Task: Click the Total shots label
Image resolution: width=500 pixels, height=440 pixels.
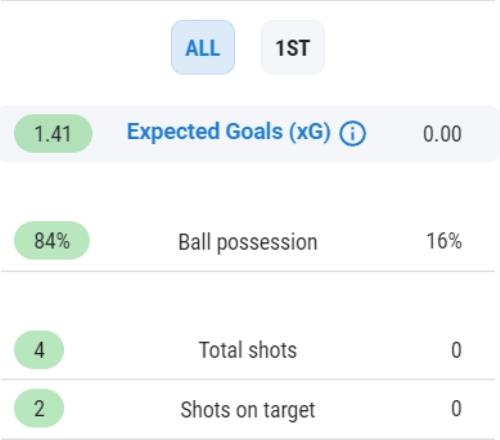Action: (x=248, y=350)
